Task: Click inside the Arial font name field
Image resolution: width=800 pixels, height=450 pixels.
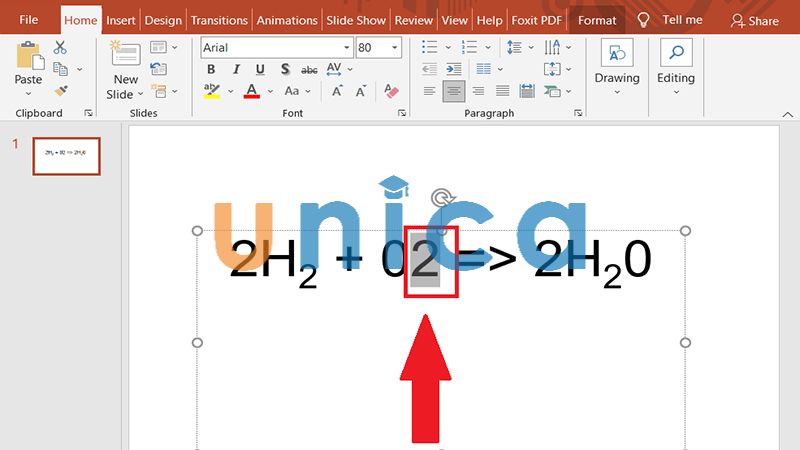Action: [271, 48]
